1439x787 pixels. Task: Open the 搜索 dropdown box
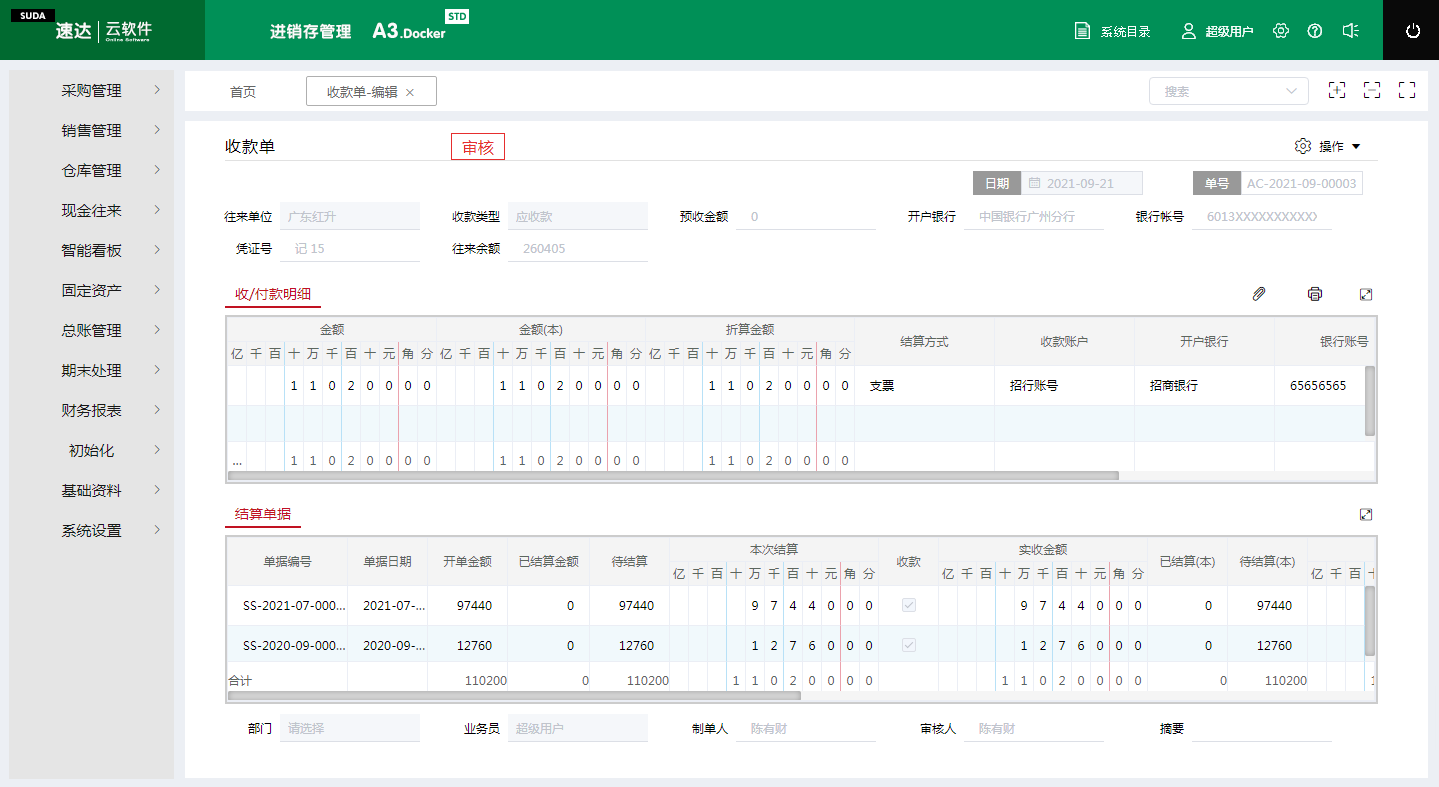click(1229, 91)
